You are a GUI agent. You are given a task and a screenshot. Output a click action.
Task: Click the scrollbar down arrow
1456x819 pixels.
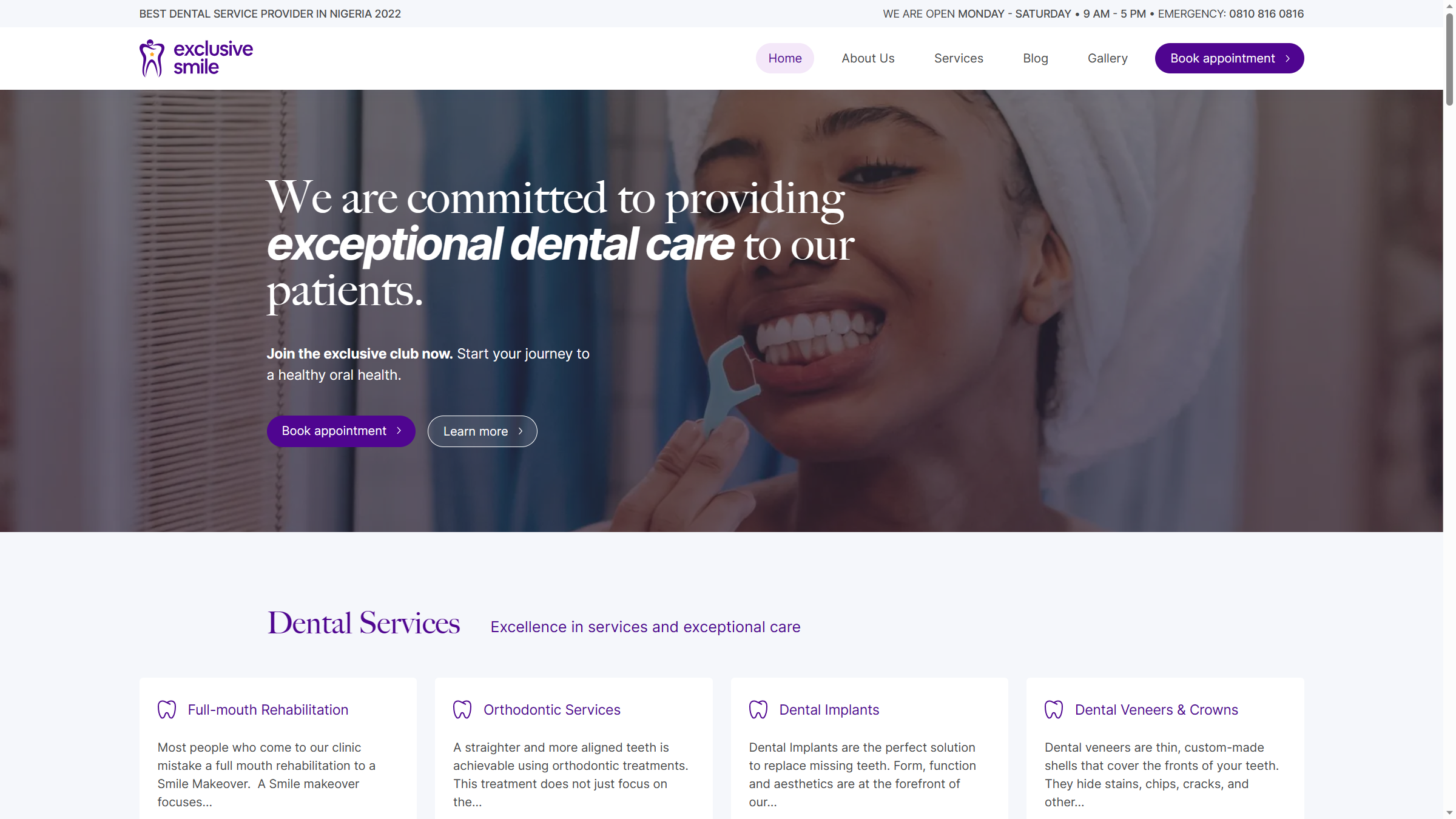click(1449, 812)
